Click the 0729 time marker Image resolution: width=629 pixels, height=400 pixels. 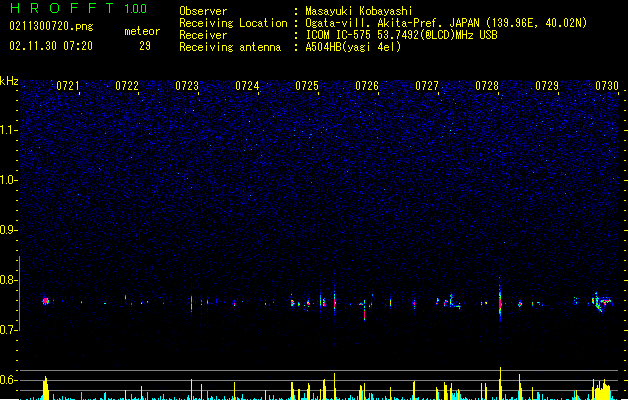click(x=547, y=86)
